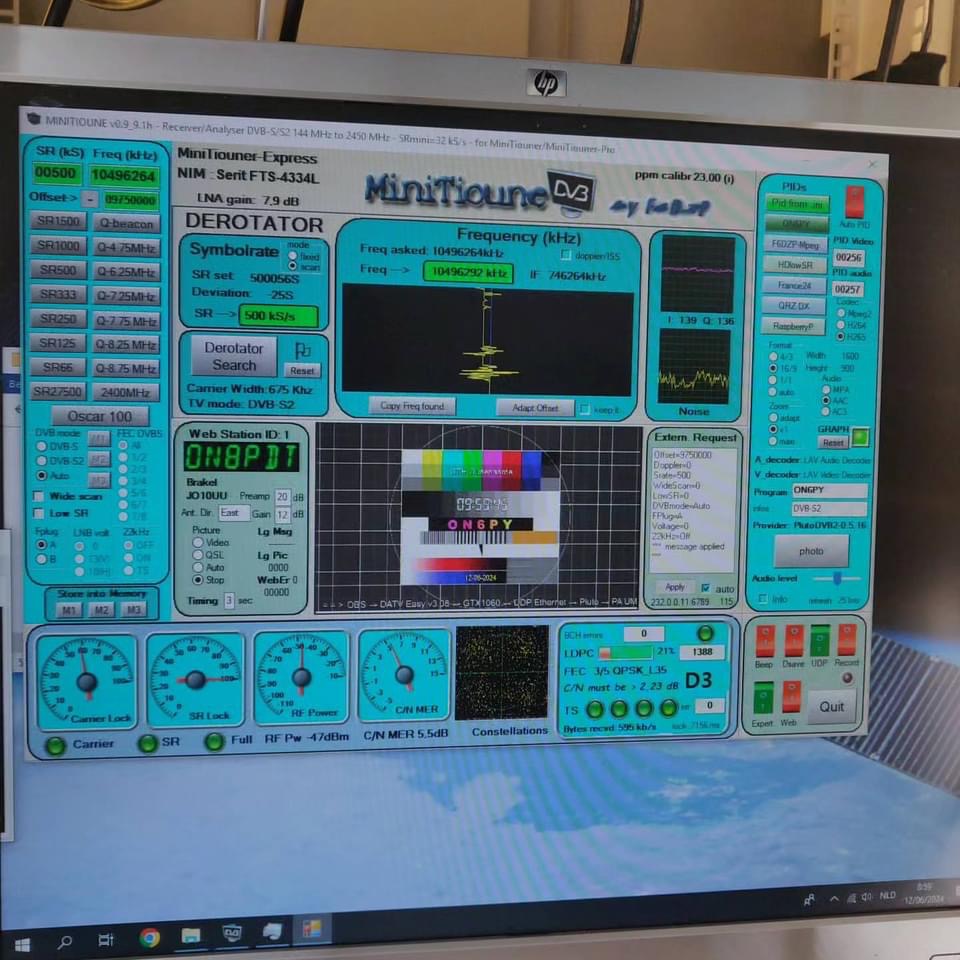Click the Freq (kHz) input field

click(x=123, y=176)
